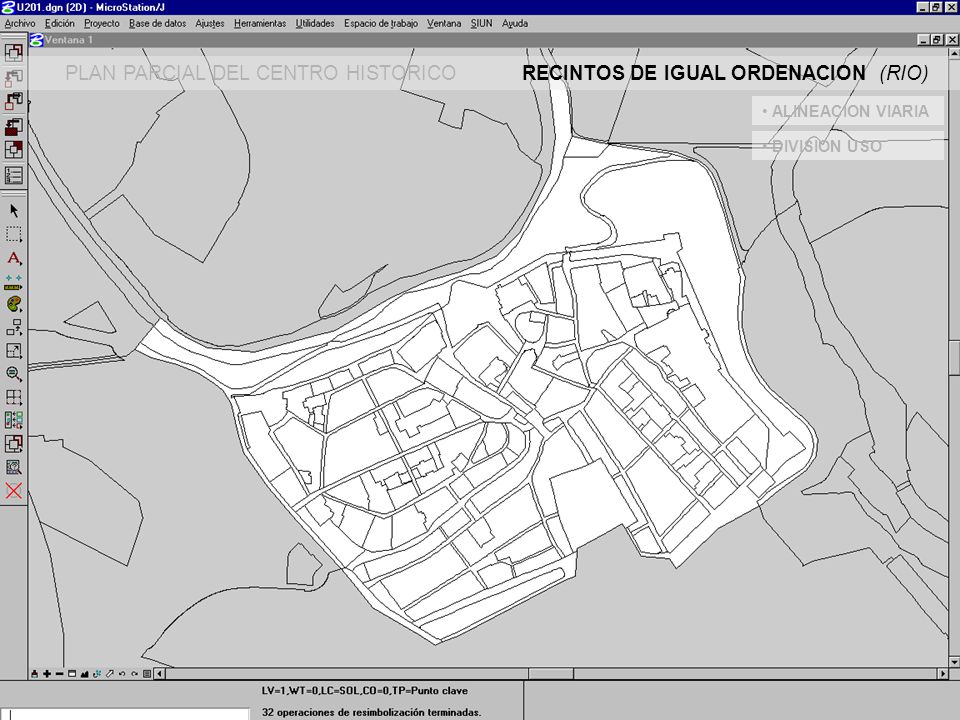Close the Ventana 1 view window
The image size is (960, 720).
pyautogui.click(x=951, y=40)
